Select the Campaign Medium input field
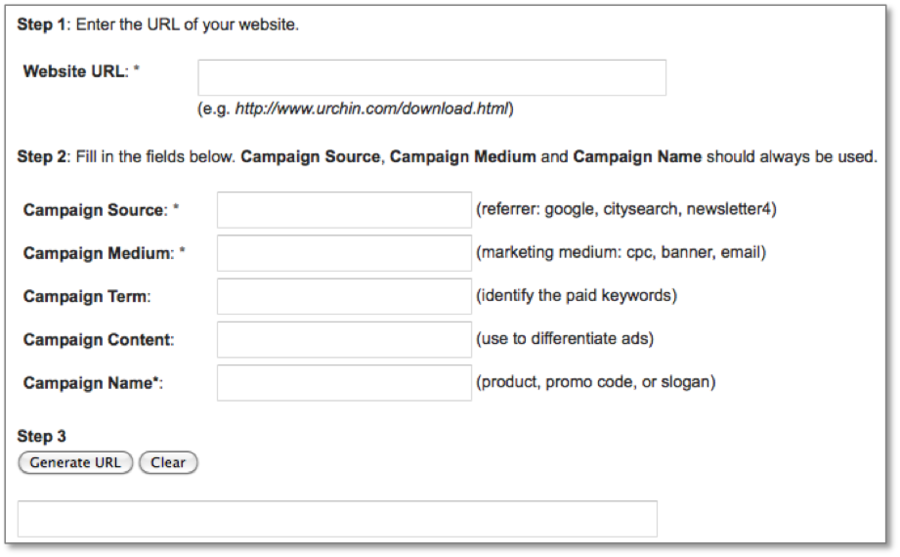Viewport: 900px width, 557px height. pyautogui.click(x=344, y=253)
